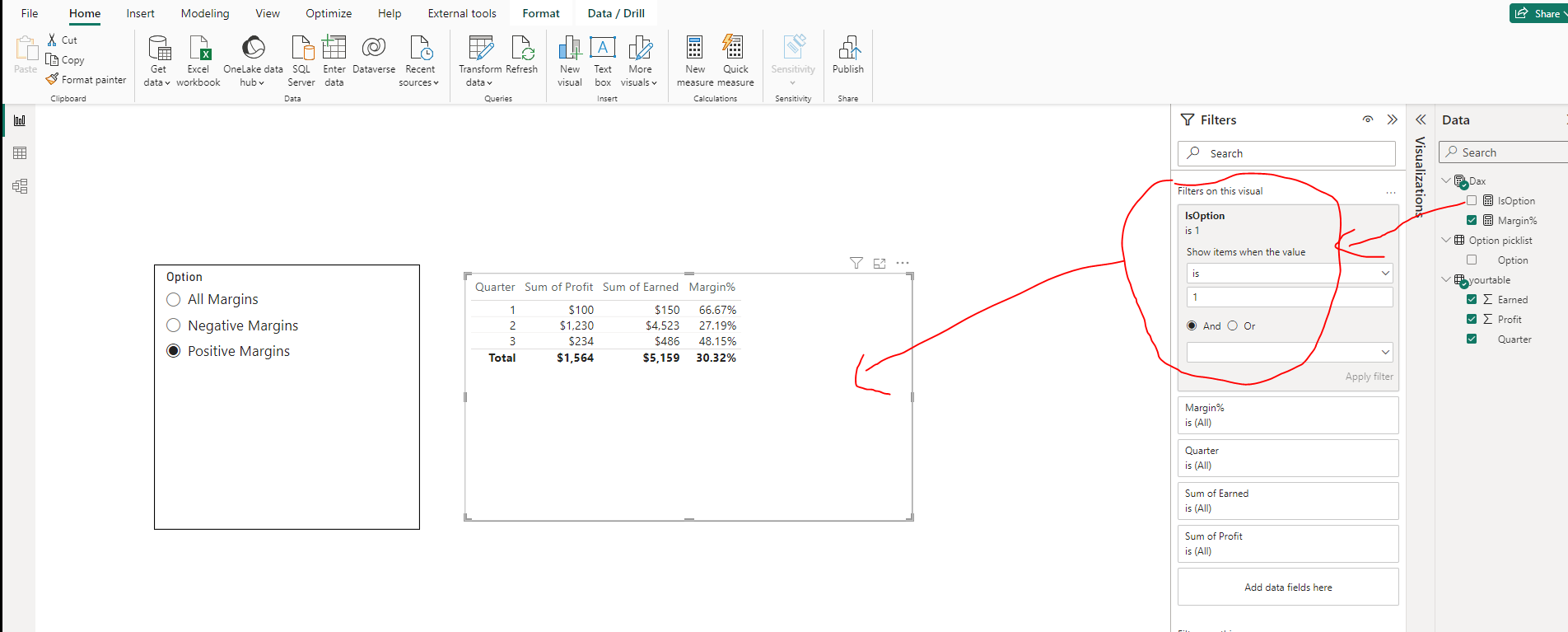Create a Quick measure
Image resolution: width=1568 pixels, height=632 pixels.
(x=735, y=61)
